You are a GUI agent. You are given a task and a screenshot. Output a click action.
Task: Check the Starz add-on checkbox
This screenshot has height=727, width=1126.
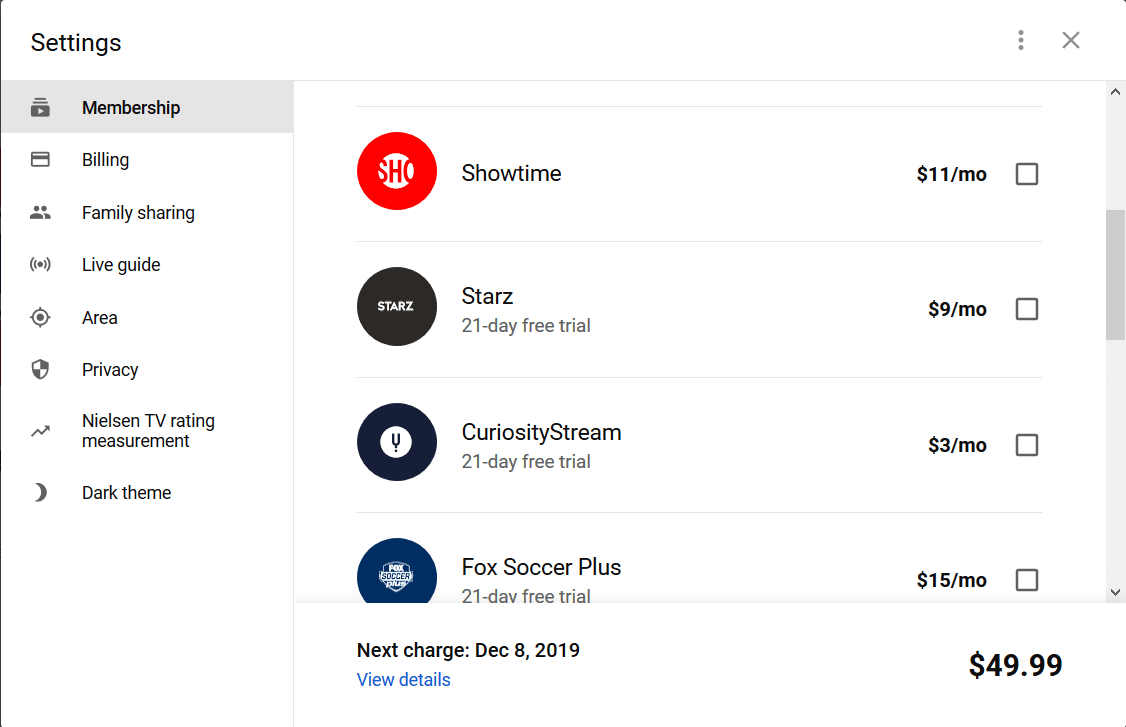1027,309
